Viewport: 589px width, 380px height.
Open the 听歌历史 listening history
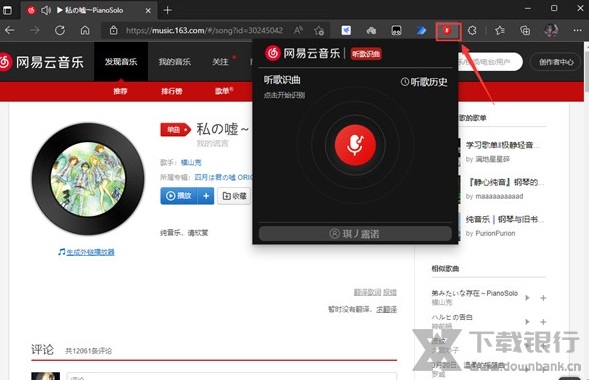point(424,81)
